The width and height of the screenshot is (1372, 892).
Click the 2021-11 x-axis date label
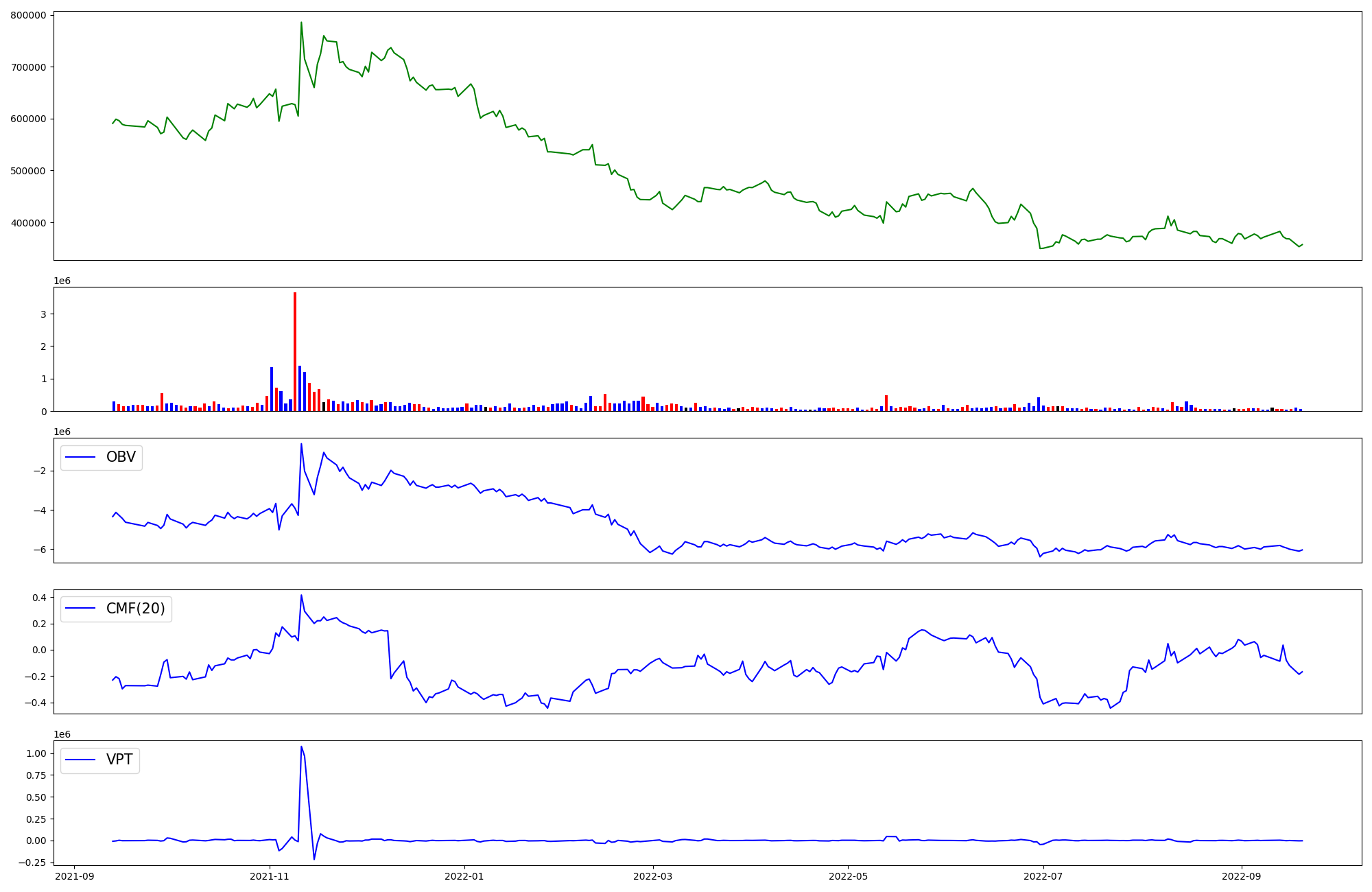270,876
